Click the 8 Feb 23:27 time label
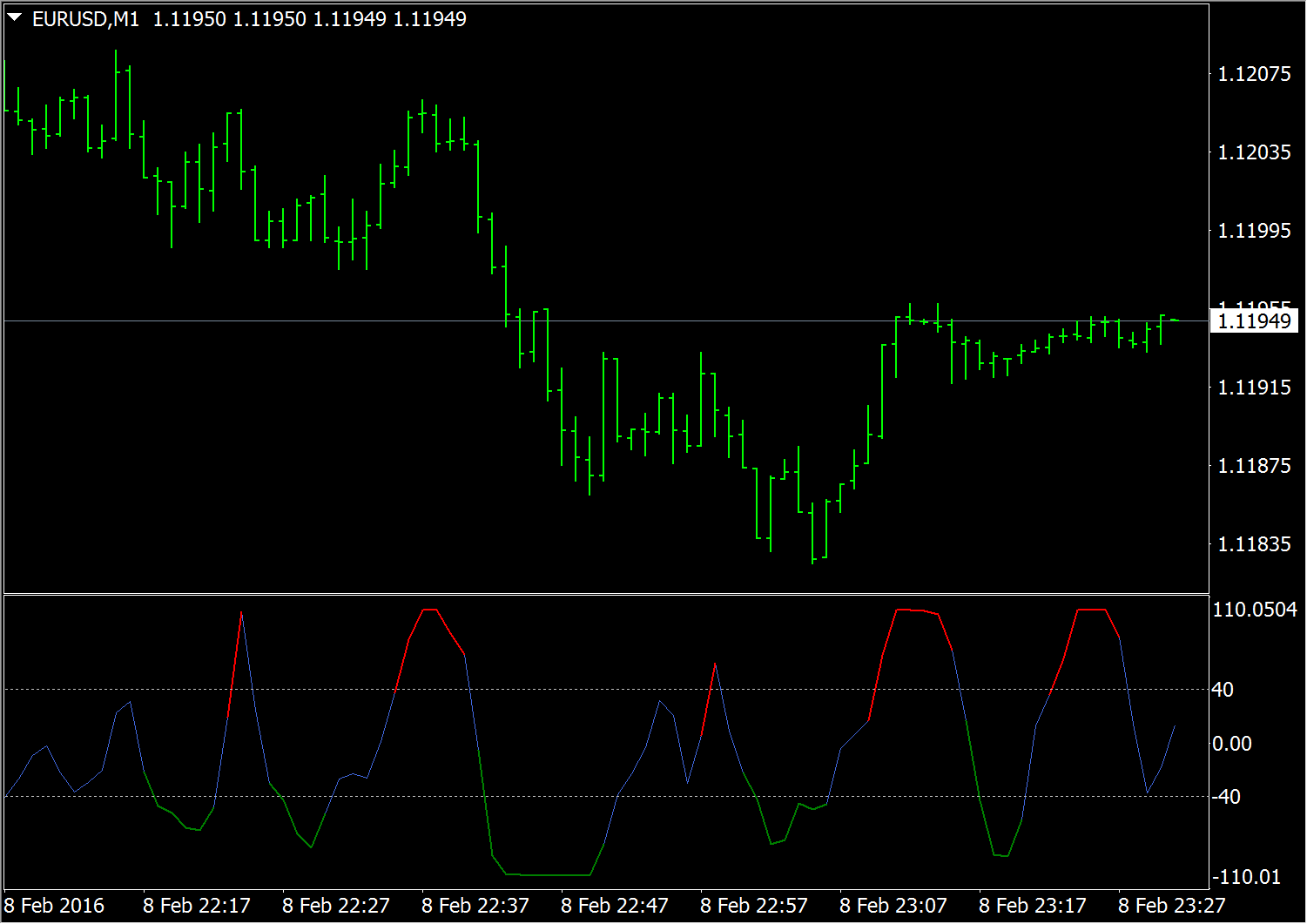The width and height of the screenshot is (1307, 924). tap(1172, 906)
